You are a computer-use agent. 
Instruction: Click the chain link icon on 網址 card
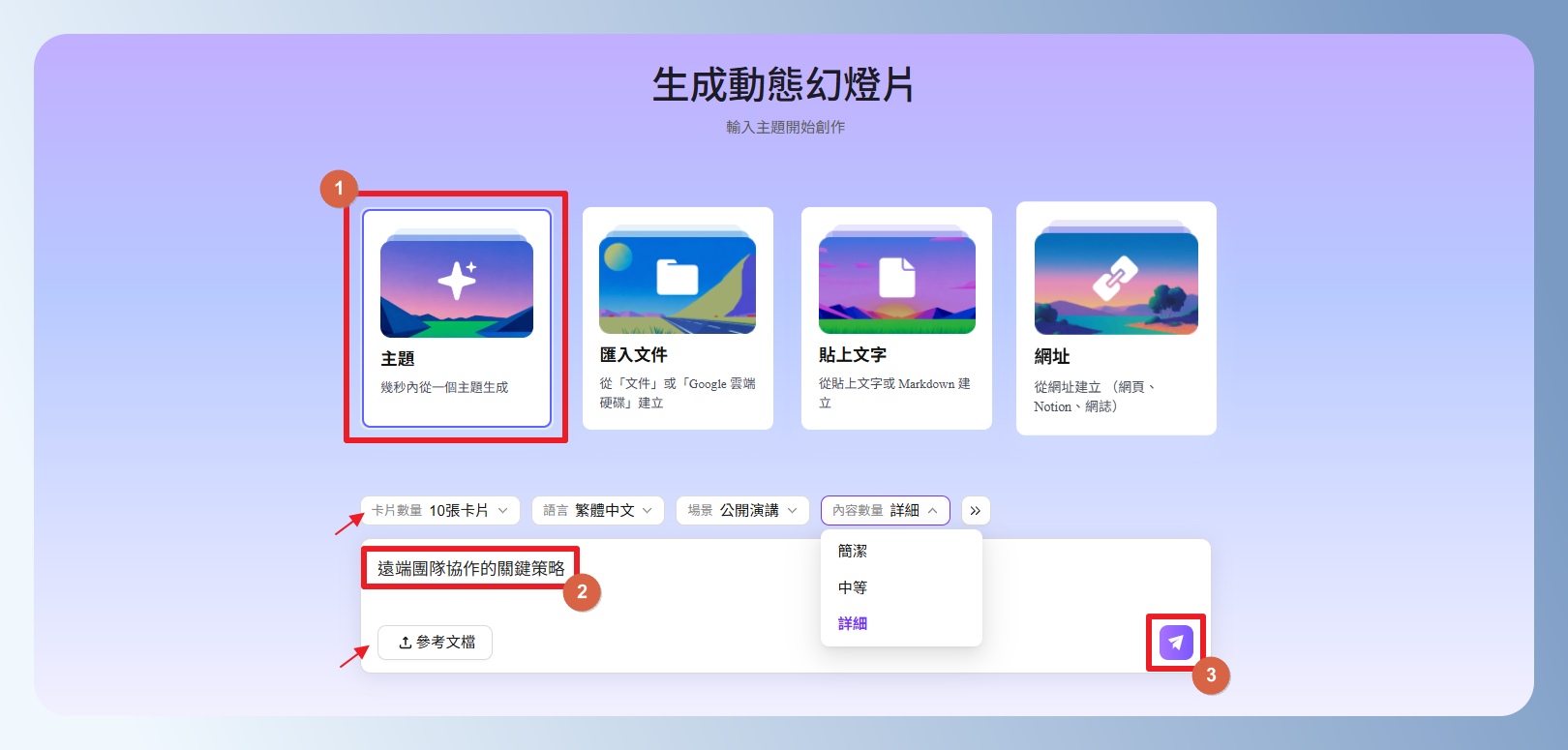1115,278
